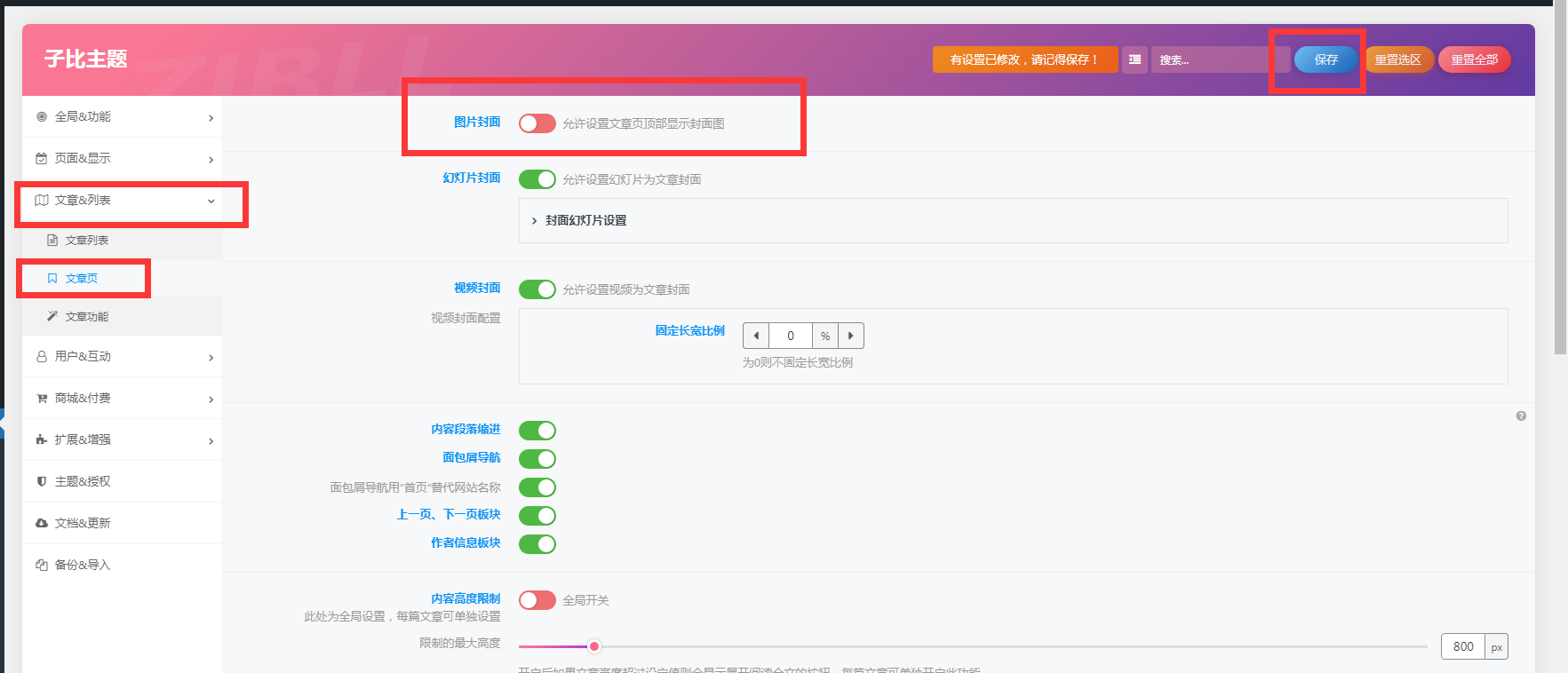Click the 固定长宽比例 number field
This screenshot has height=673, width=1568.
[x=791, y=336]
